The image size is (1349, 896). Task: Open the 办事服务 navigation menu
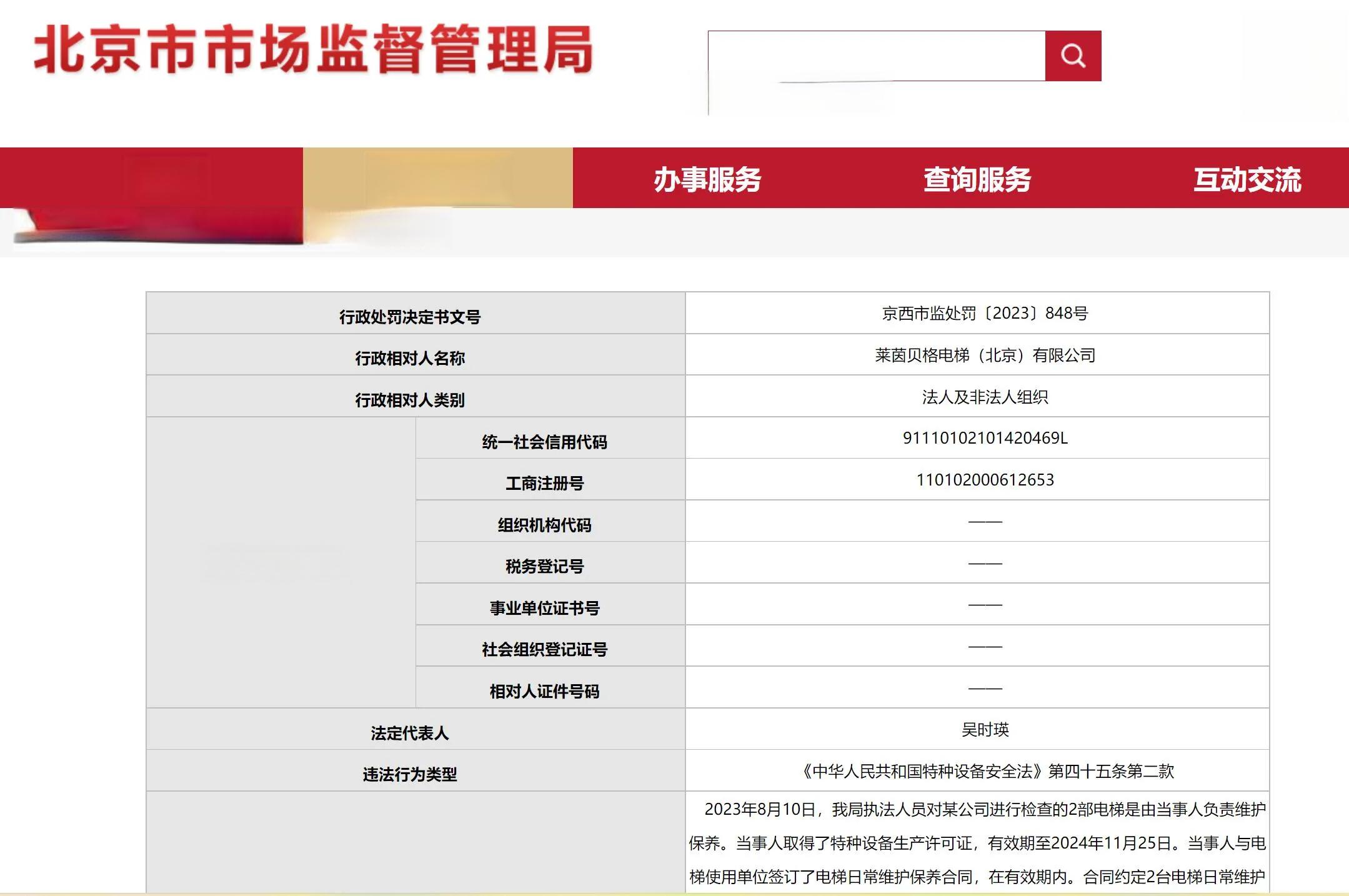[x=707, y=179]
